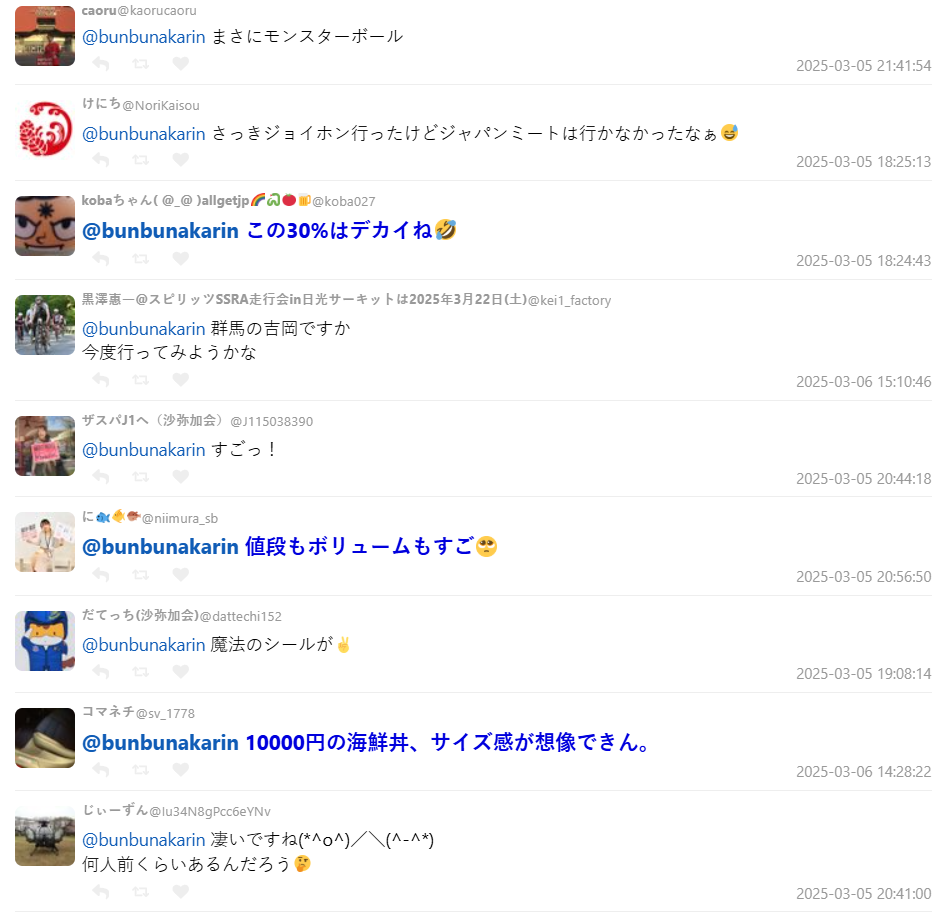
Task: Open timestamp 2025-03-05 20:41:00
Action: click(863, 894)
